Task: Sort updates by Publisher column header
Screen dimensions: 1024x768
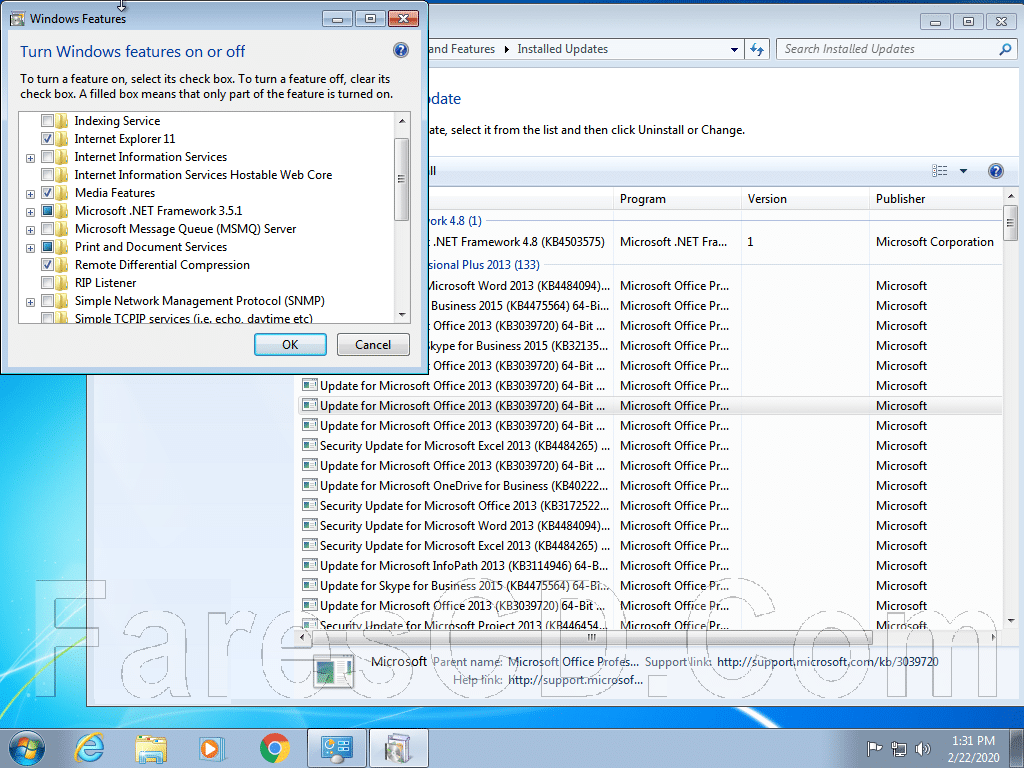Action: pyautogui.click(x=935, y=199)
